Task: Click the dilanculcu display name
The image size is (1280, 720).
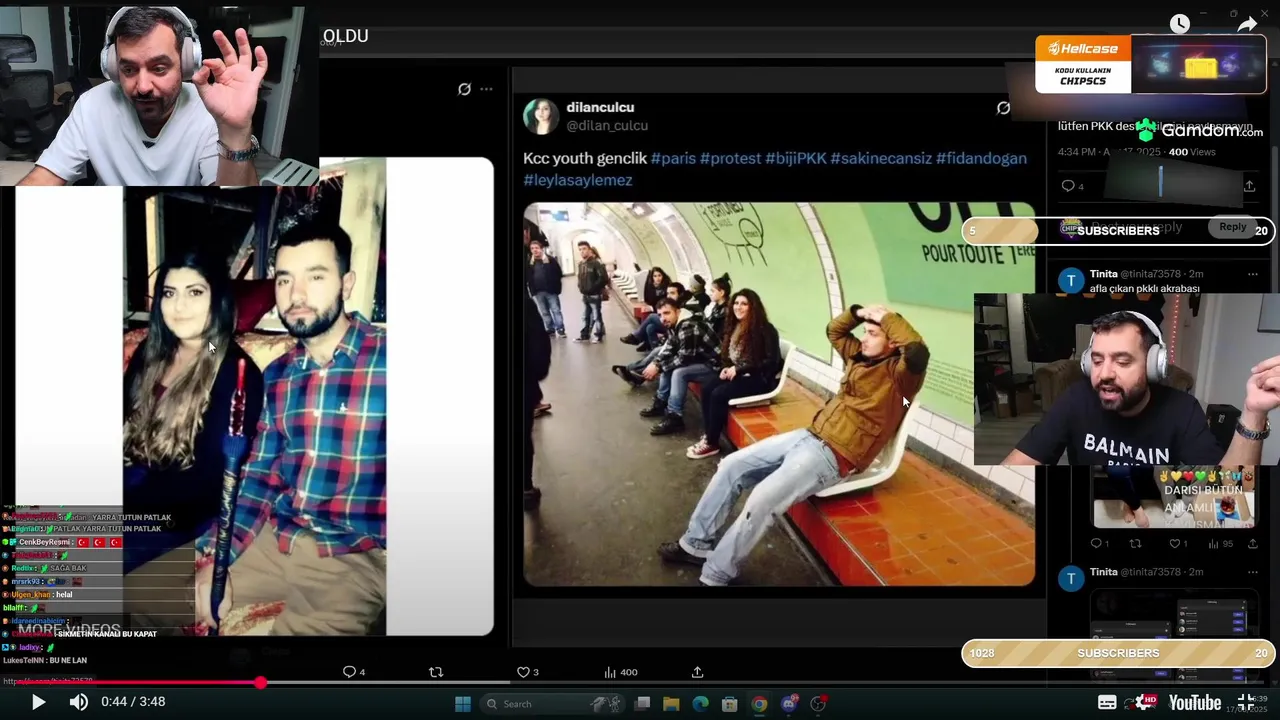Action: (600, 107)
